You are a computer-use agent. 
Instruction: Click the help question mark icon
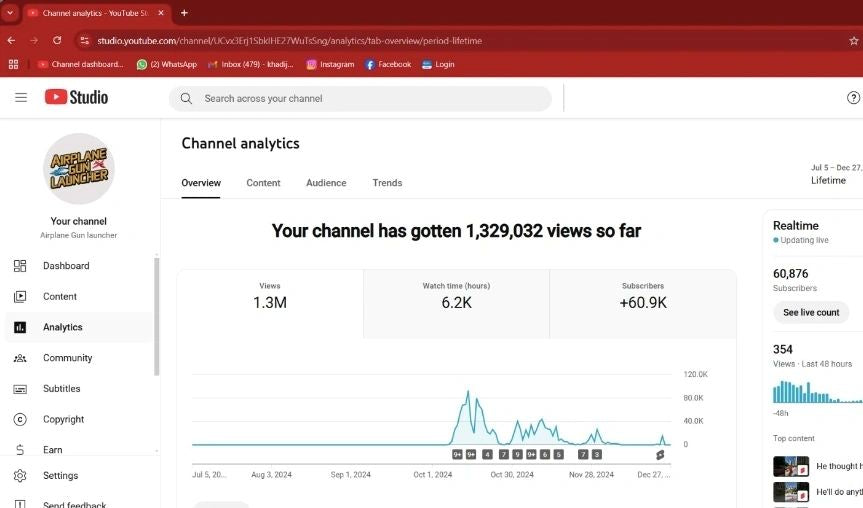[x=853, y=98]
